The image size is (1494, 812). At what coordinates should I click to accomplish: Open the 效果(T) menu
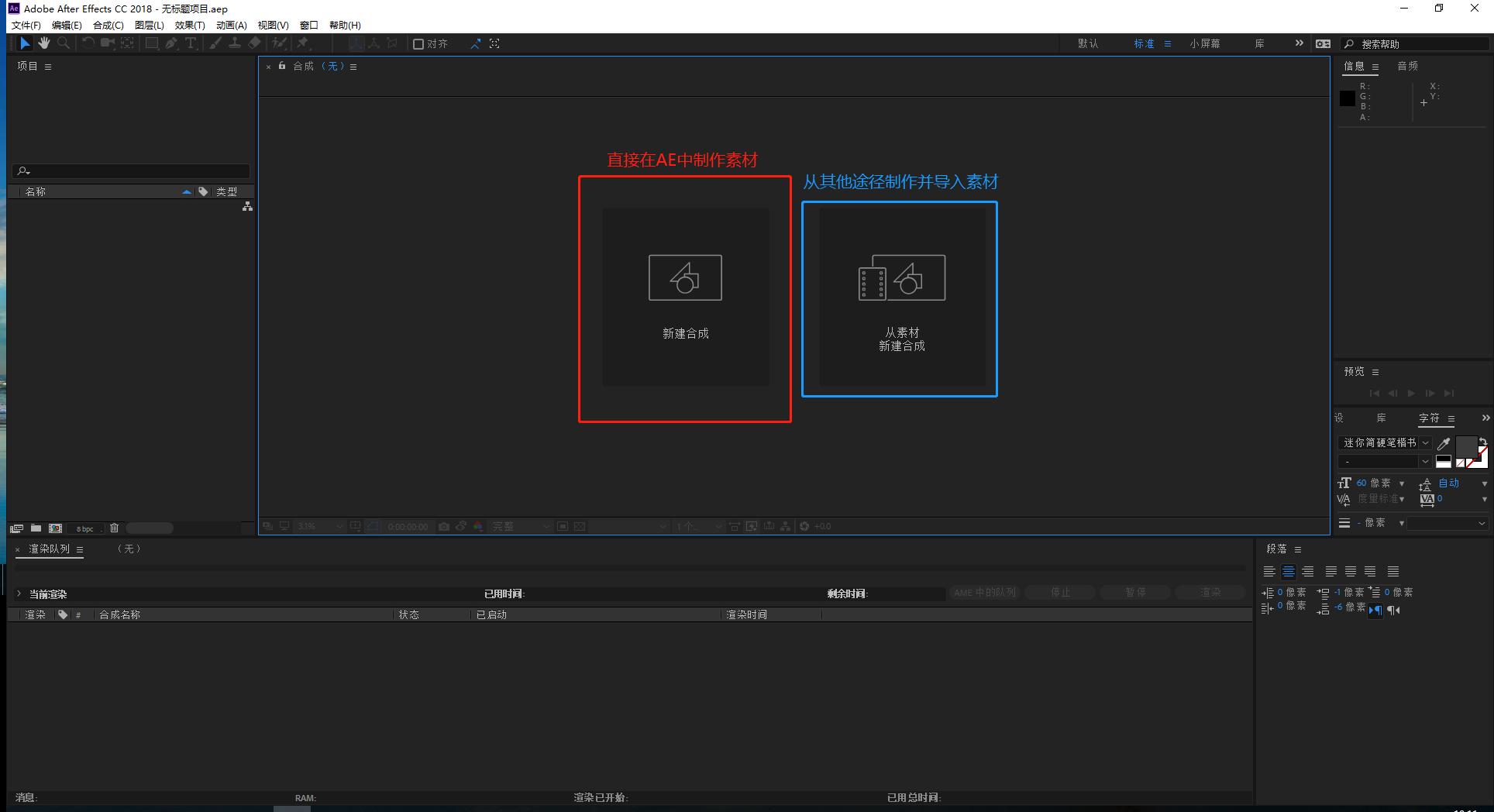coord(190,26)
